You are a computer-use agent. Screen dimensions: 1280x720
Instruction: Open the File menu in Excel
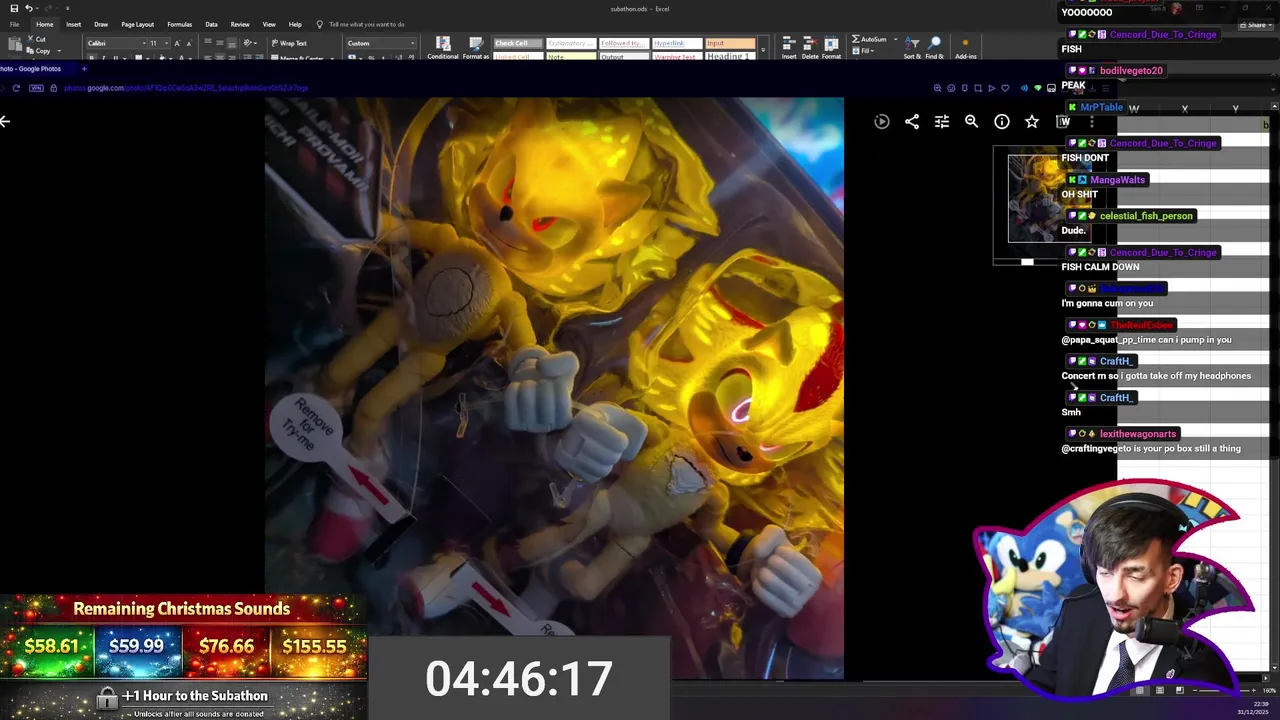click(14, 24)
